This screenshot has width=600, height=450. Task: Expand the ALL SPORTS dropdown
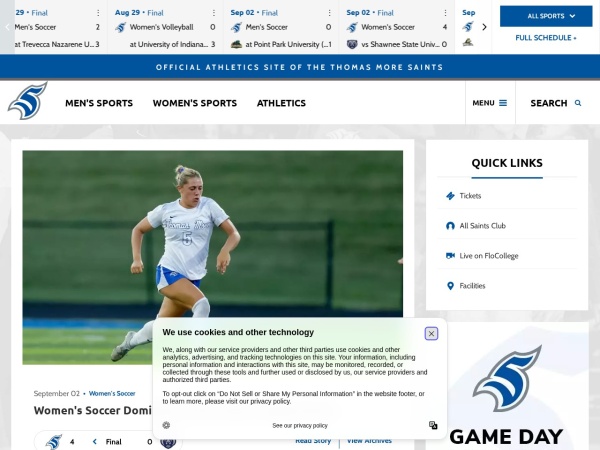(x=546, y=16)
